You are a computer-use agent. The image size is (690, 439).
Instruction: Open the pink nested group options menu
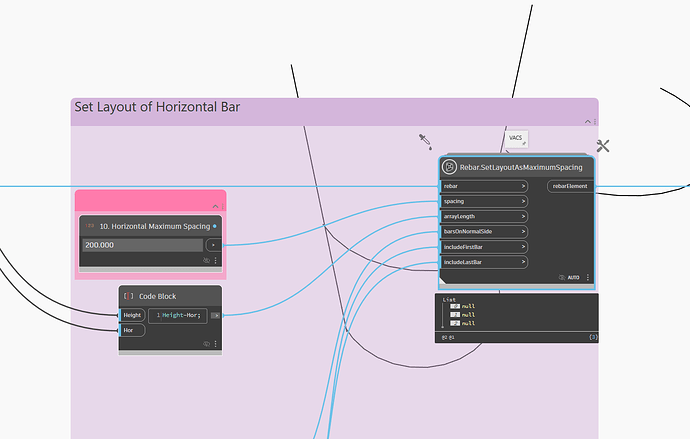(x=223, y=206)
